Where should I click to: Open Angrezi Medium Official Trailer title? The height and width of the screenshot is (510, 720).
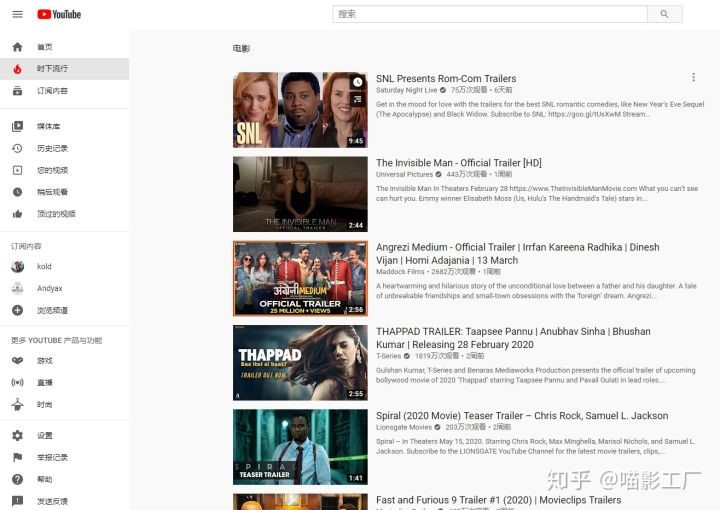[x=518, y=253]
